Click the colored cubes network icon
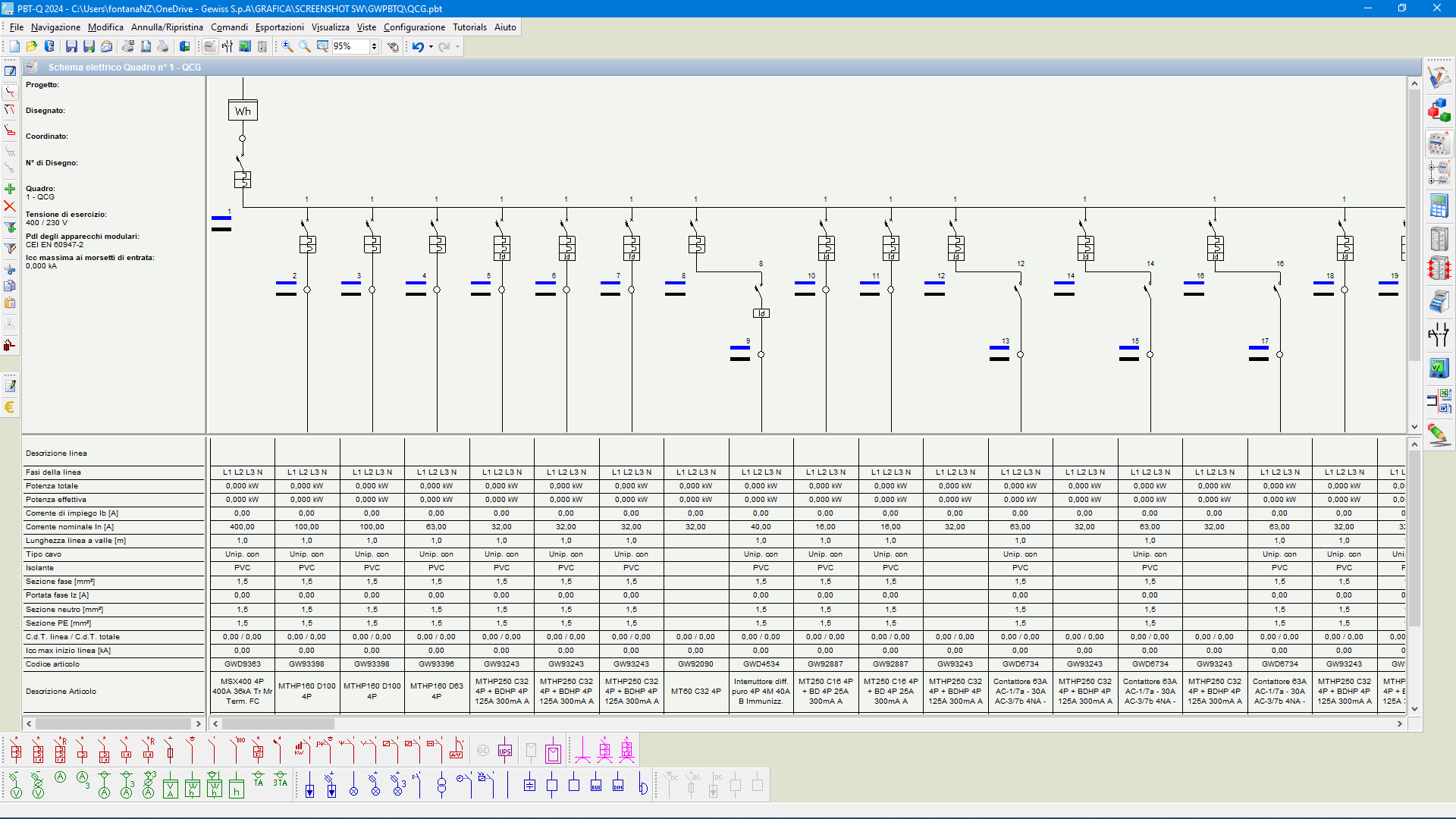This screenshot has width=1456, height=819. [1439, 110]
